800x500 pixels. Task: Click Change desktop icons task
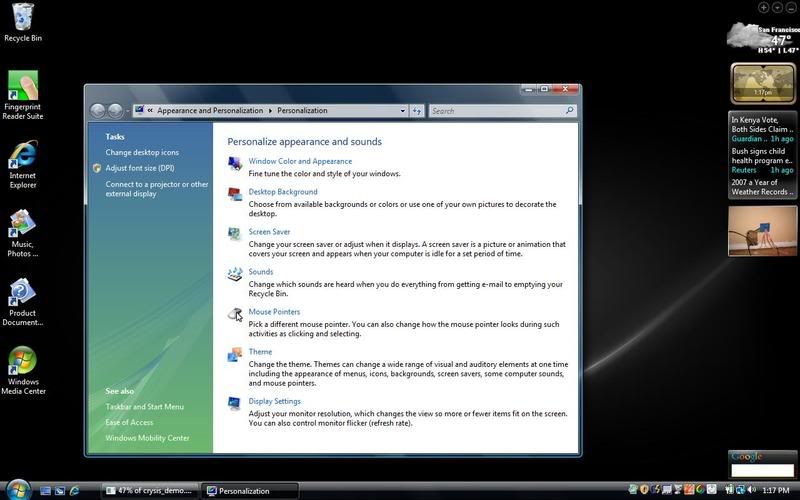(142, 153)
